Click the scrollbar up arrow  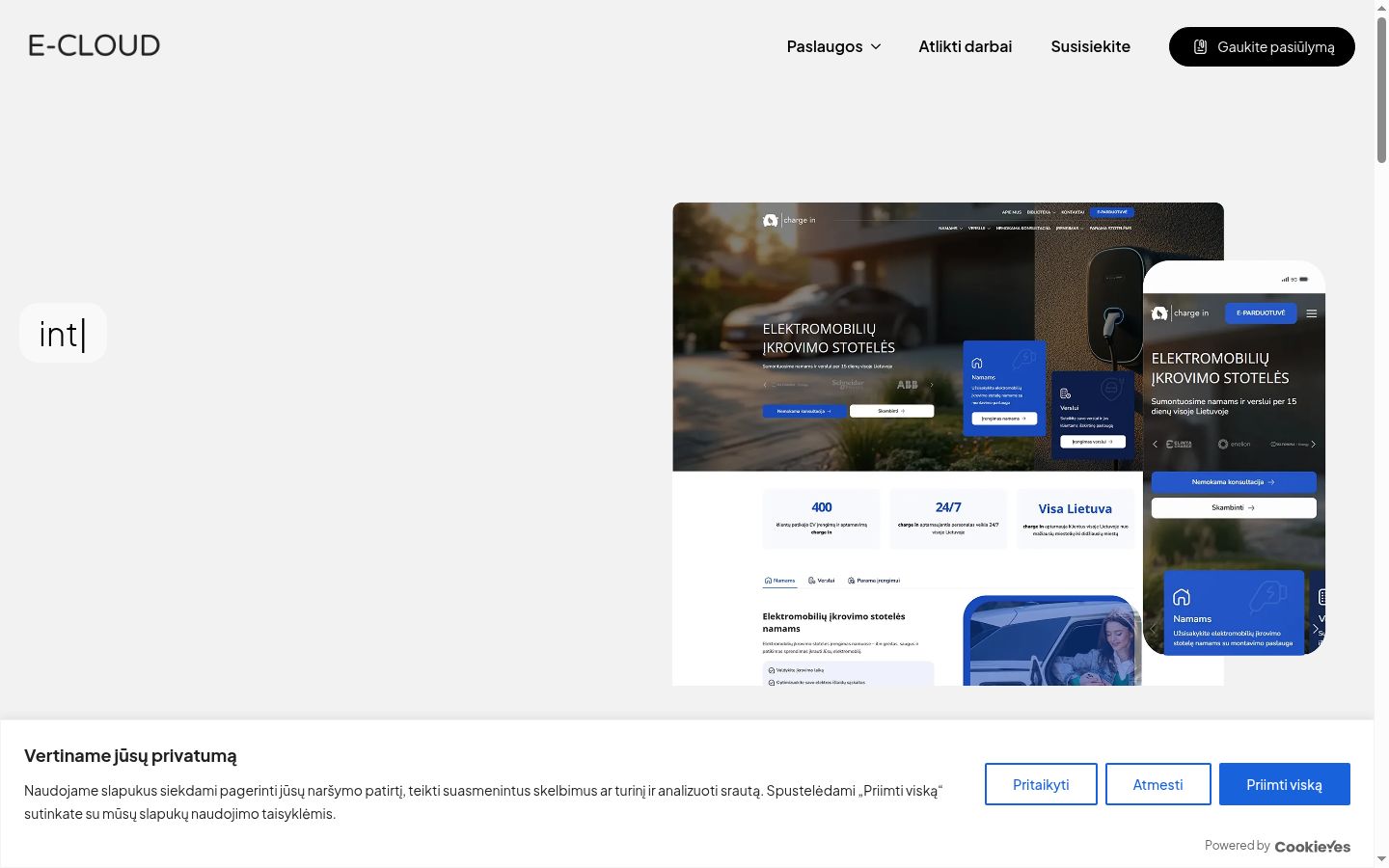point(1381,8)
